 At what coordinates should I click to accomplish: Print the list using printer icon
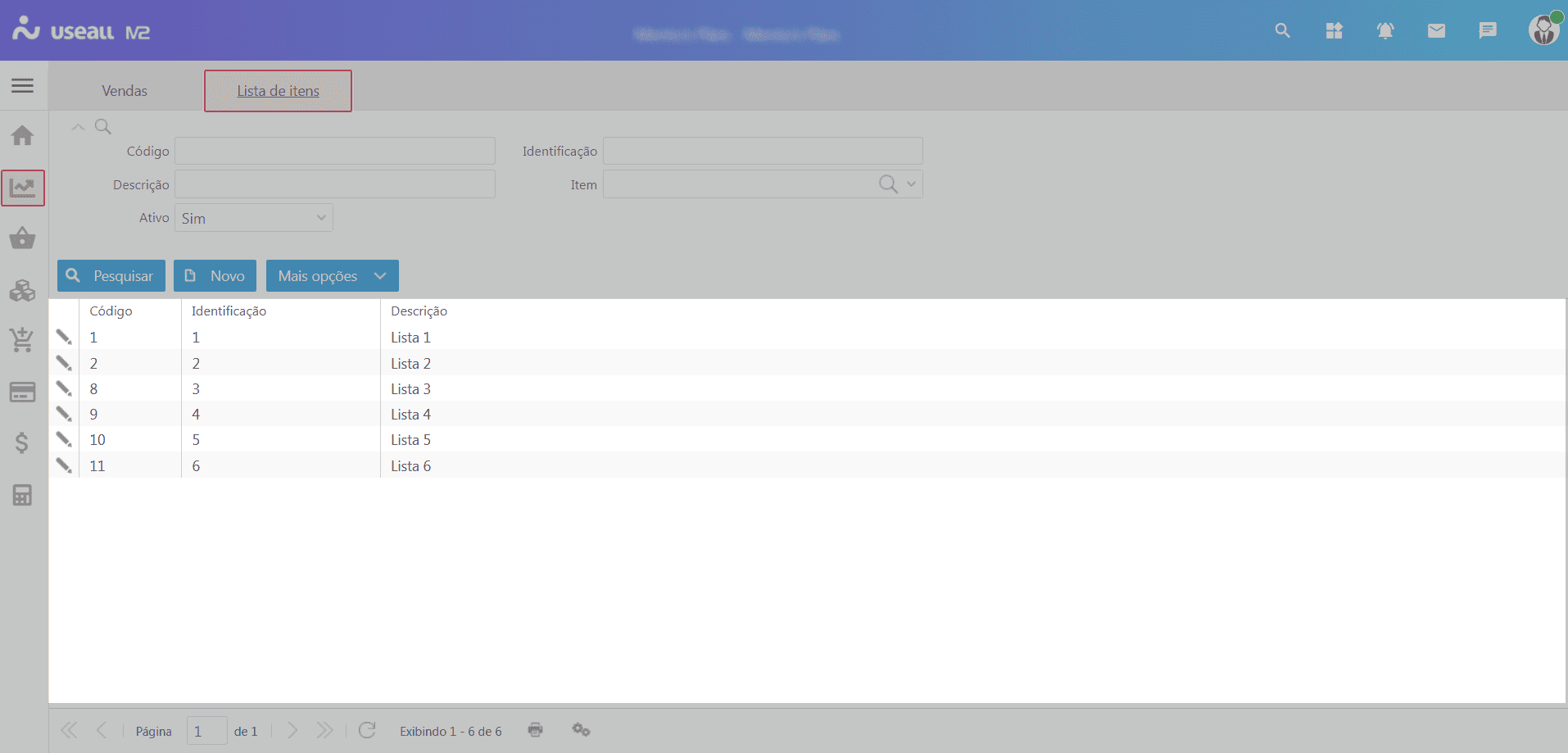pos(536,730)
